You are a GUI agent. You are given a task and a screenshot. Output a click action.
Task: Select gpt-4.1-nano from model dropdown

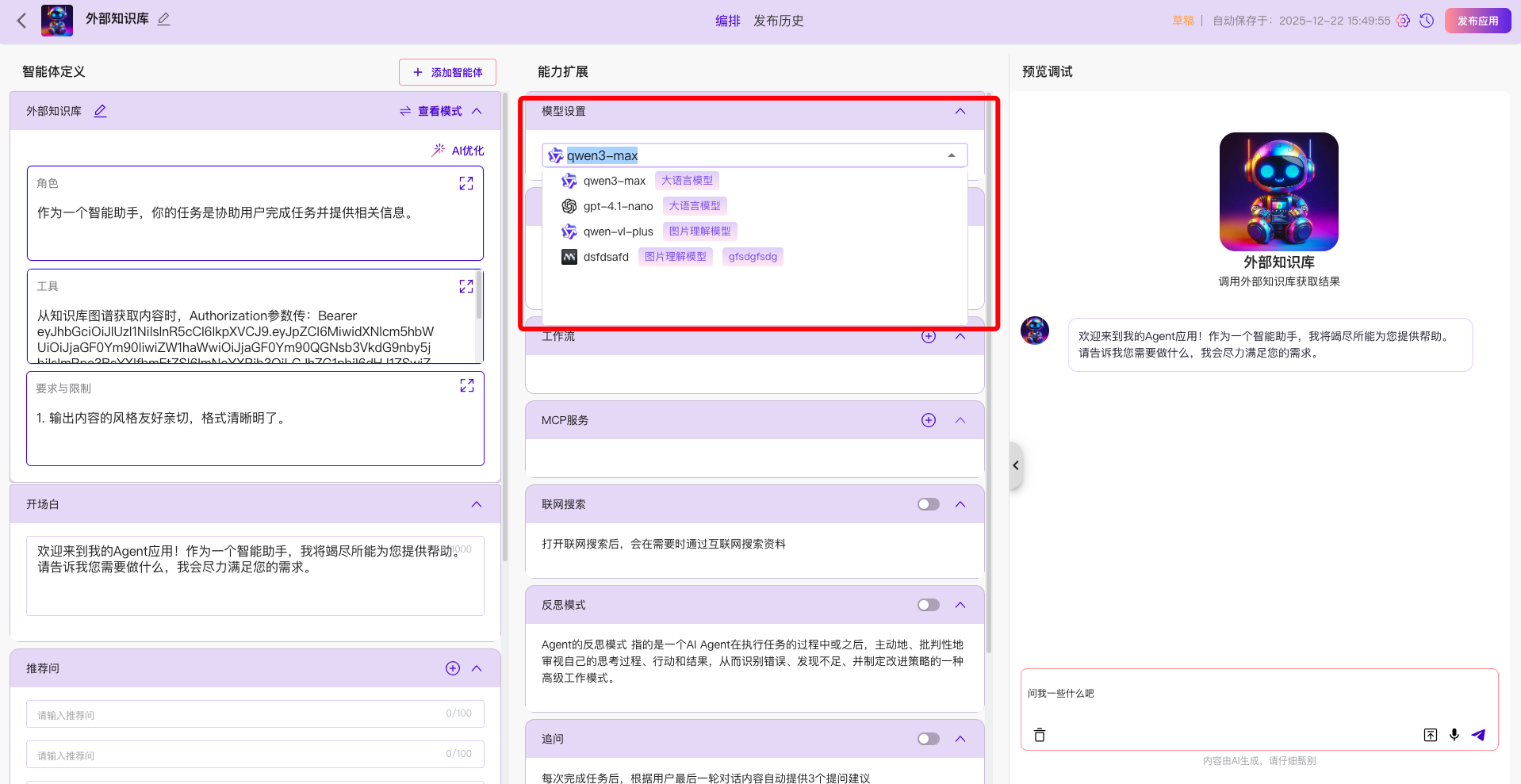(619, 206)
